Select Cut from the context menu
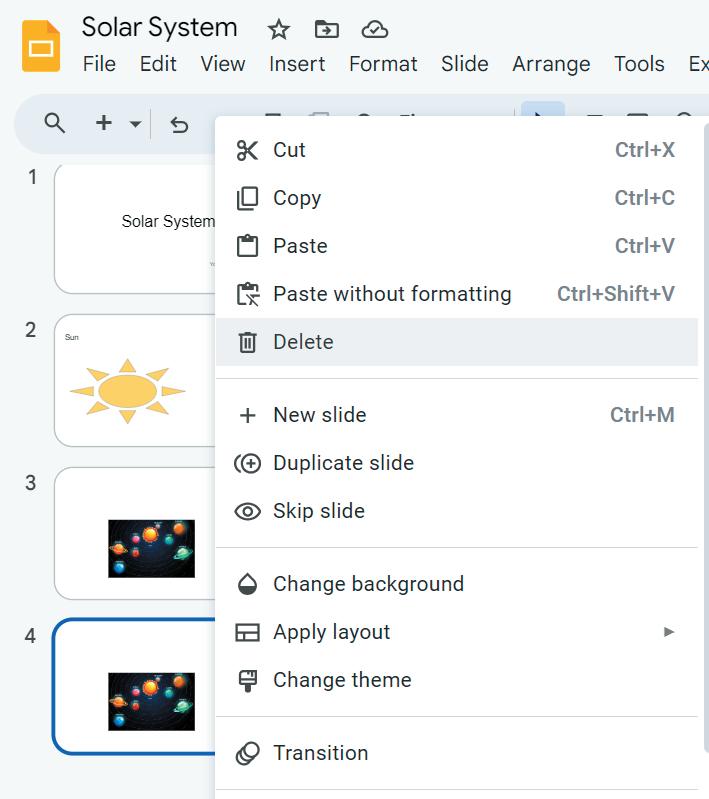The width and height of the screenshot is (709, 799). (289, 150)
